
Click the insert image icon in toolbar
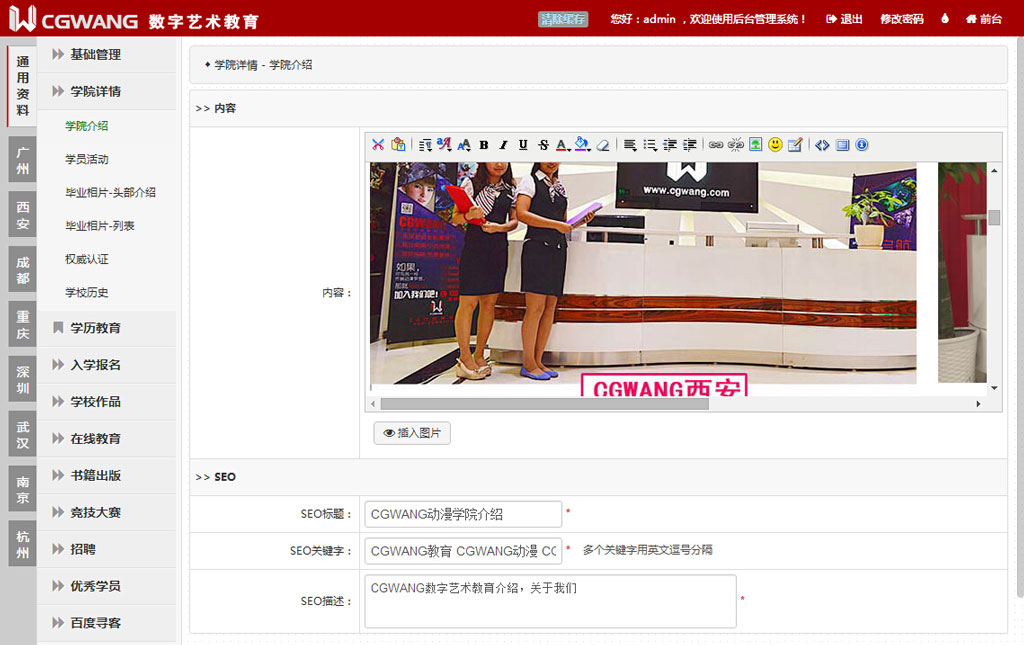click(756, 145)
